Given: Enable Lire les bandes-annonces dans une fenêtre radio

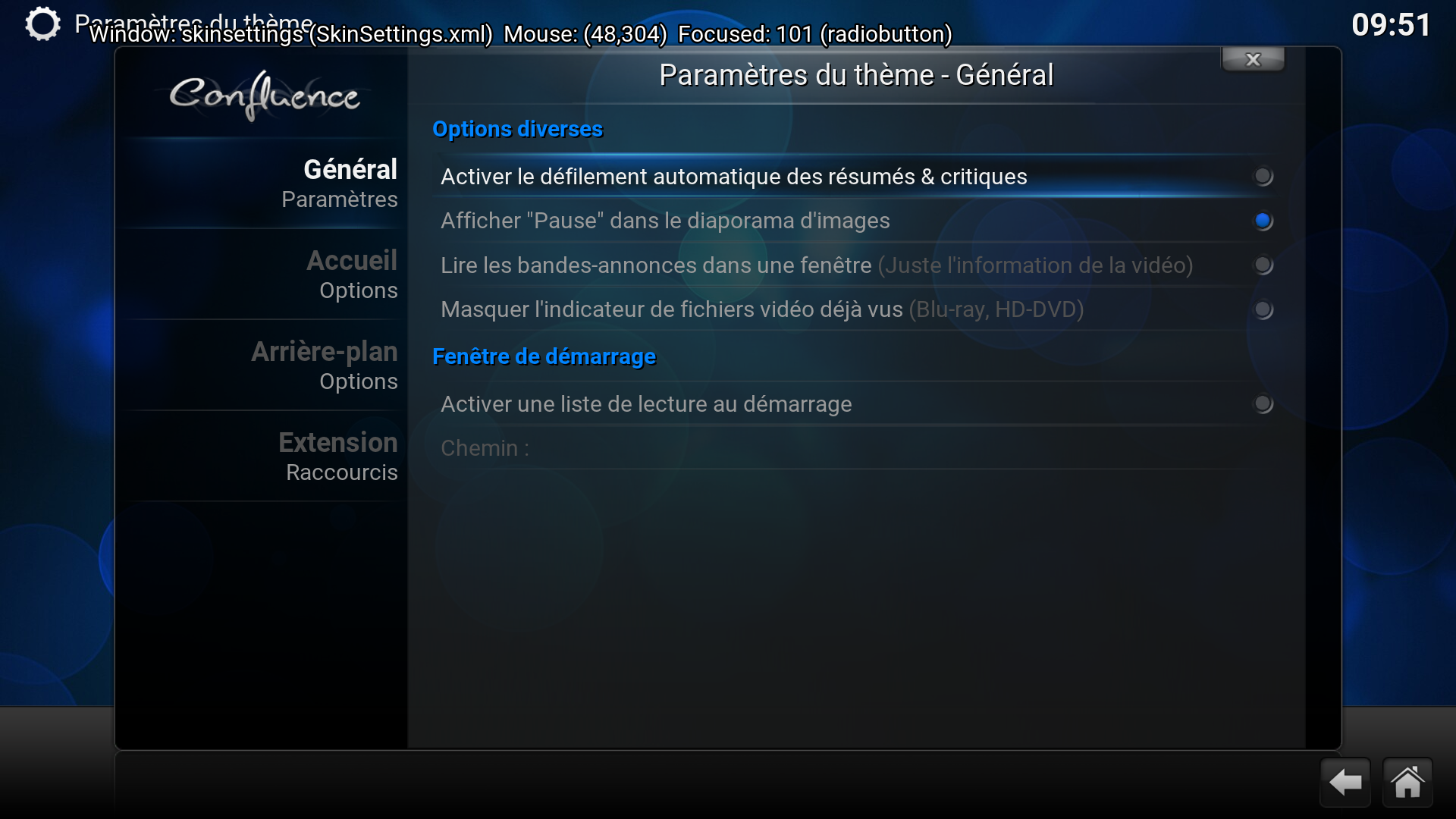Looking at the screenshot, I should pos(1263,265).
